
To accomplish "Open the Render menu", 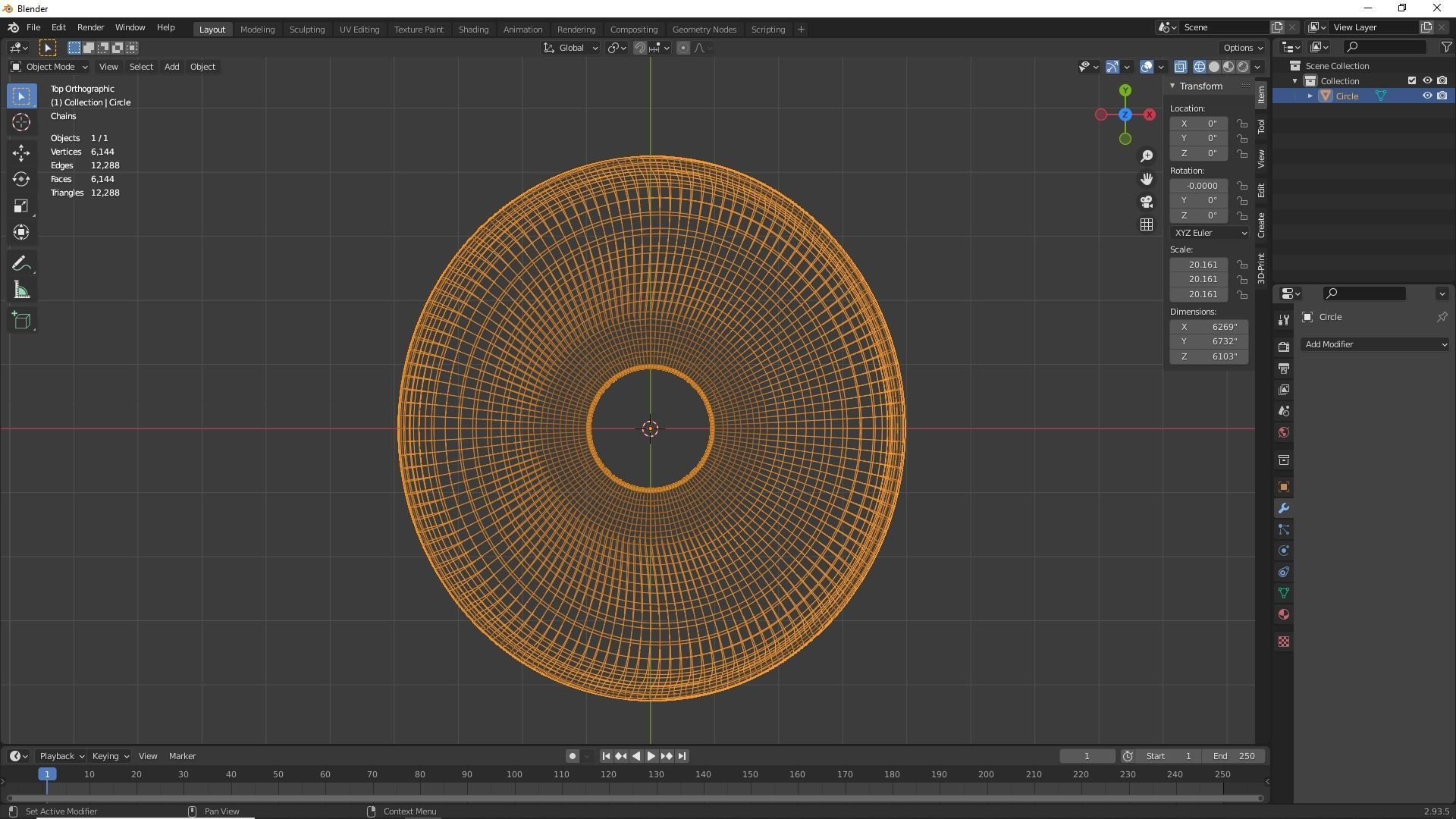I will point(90,27).
